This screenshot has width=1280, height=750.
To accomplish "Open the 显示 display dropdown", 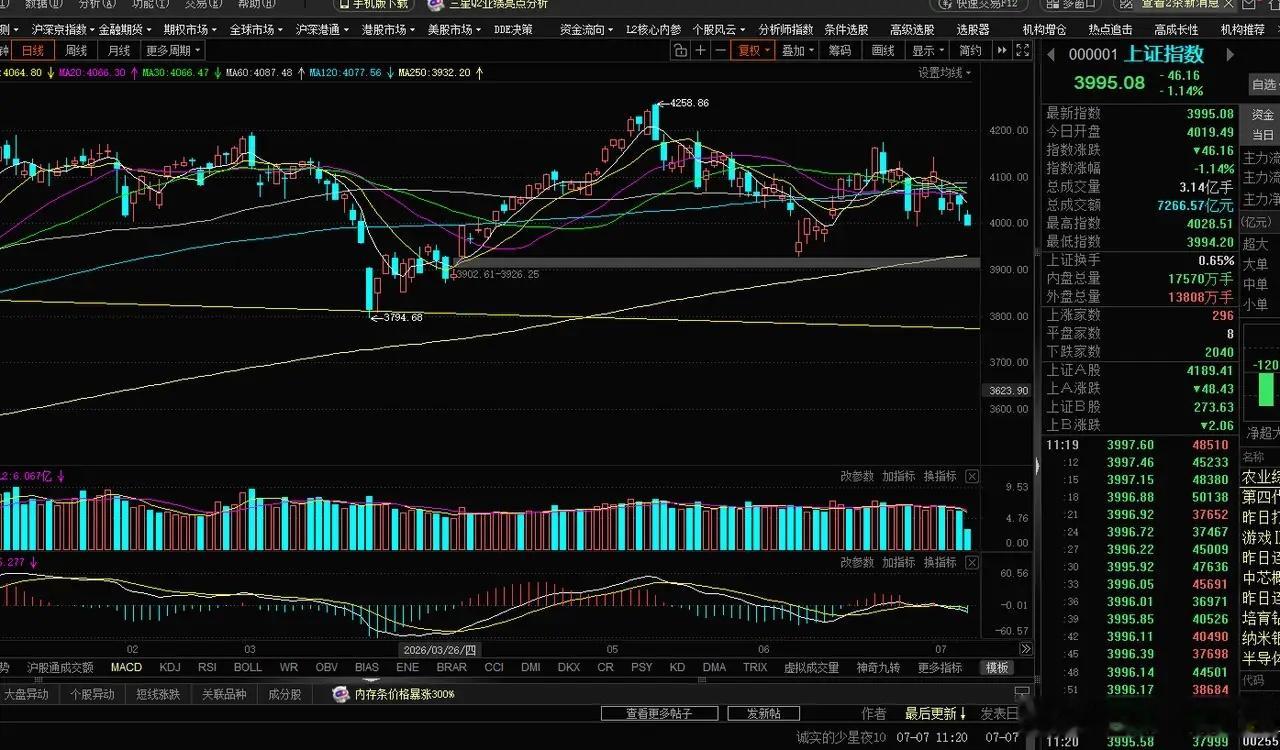I will coord(928,50).
